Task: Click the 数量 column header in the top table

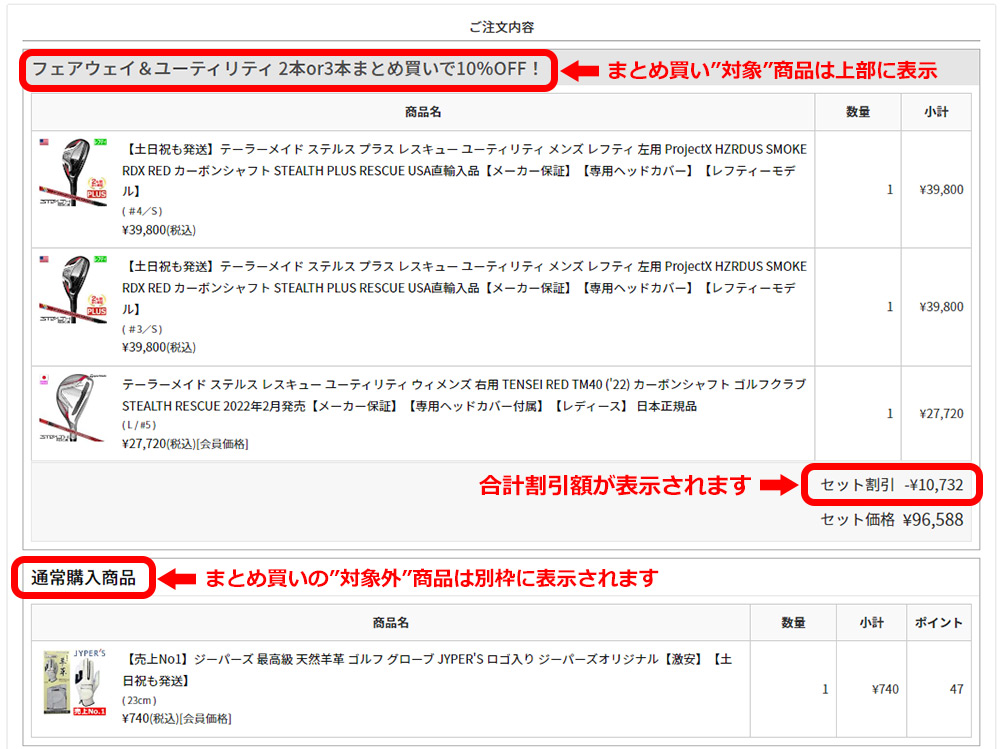Action: [857, 111]
